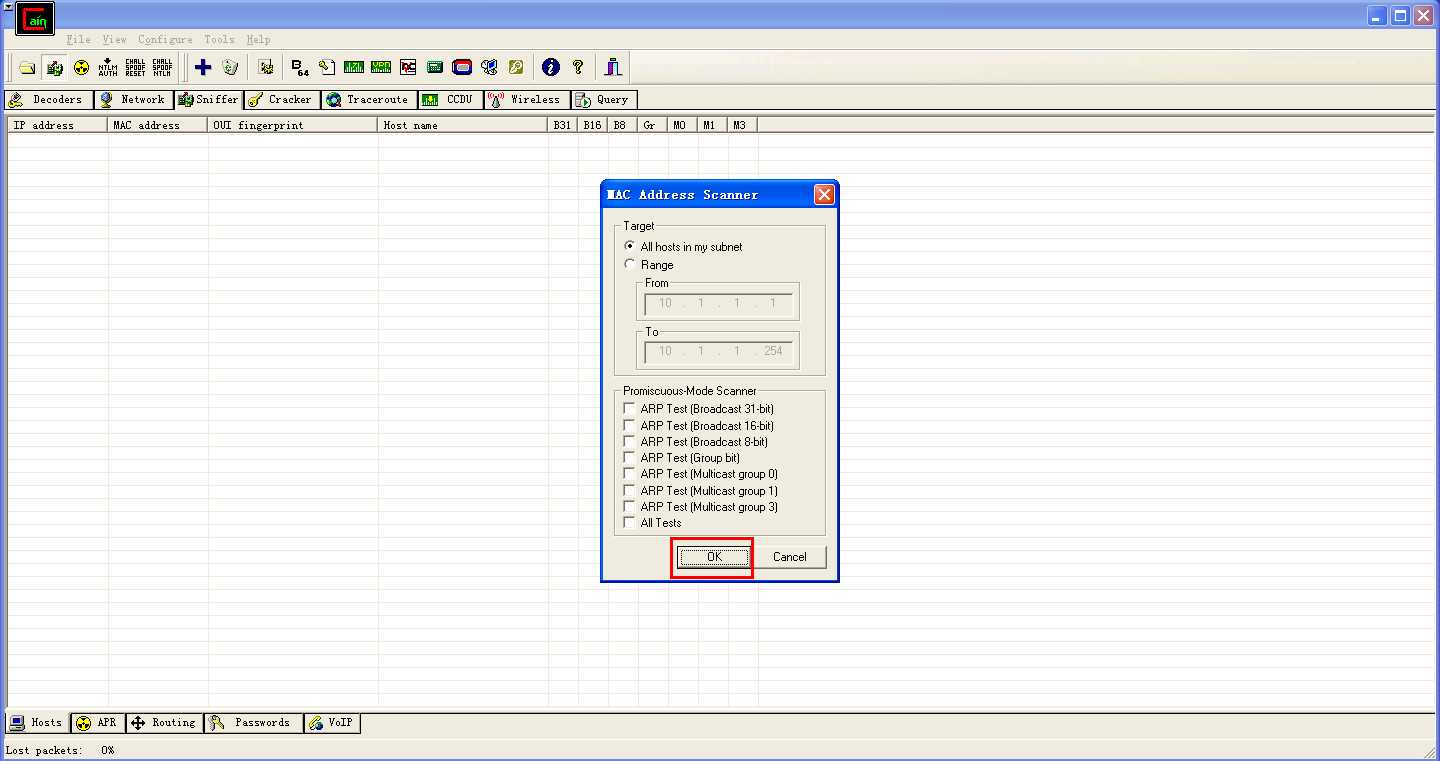Click the olive key-box toolbar icon
The image size is (1440, 761).
coord(516,67)
